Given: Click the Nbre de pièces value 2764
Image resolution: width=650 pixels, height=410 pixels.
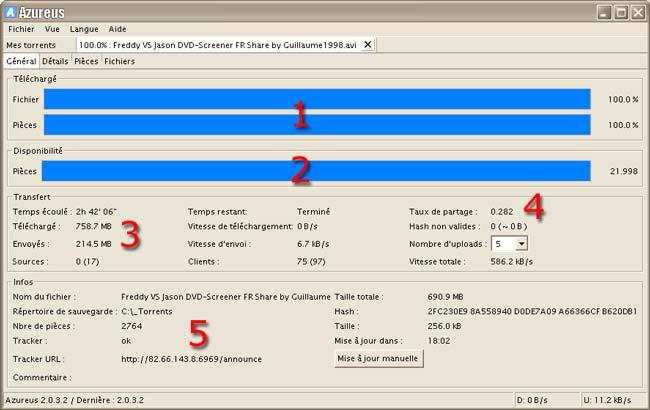Looking at the screenshot, I should [131, 326].
